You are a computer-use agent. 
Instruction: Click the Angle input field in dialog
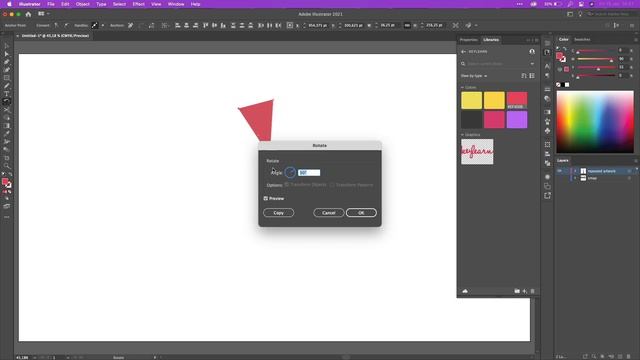[309, 173]
